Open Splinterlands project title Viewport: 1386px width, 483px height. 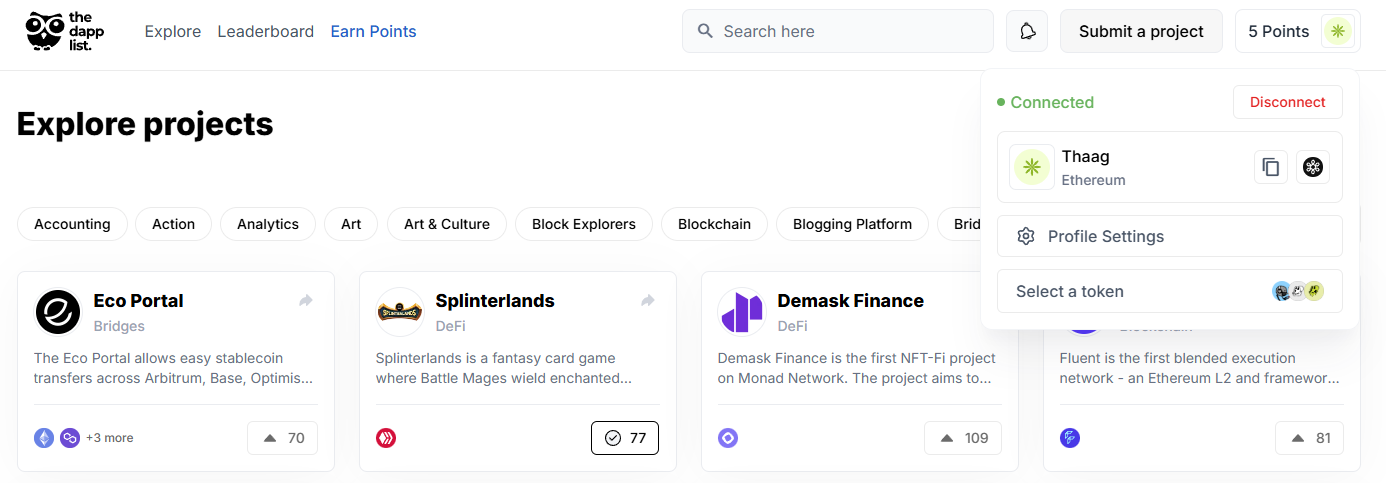coord(495,301)
